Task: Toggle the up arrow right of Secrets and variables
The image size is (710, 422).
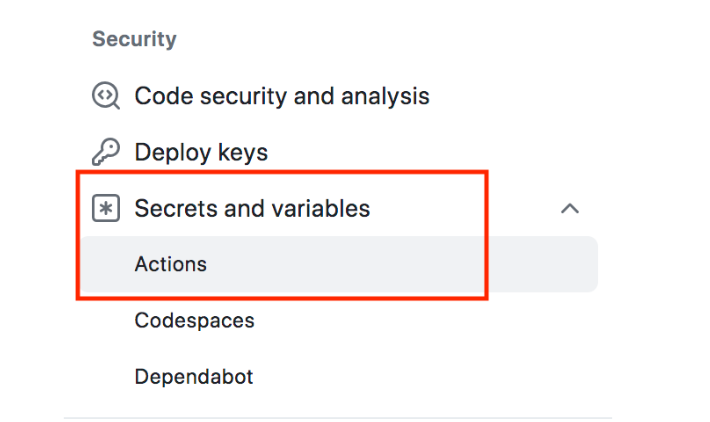Action: point(570,209)
